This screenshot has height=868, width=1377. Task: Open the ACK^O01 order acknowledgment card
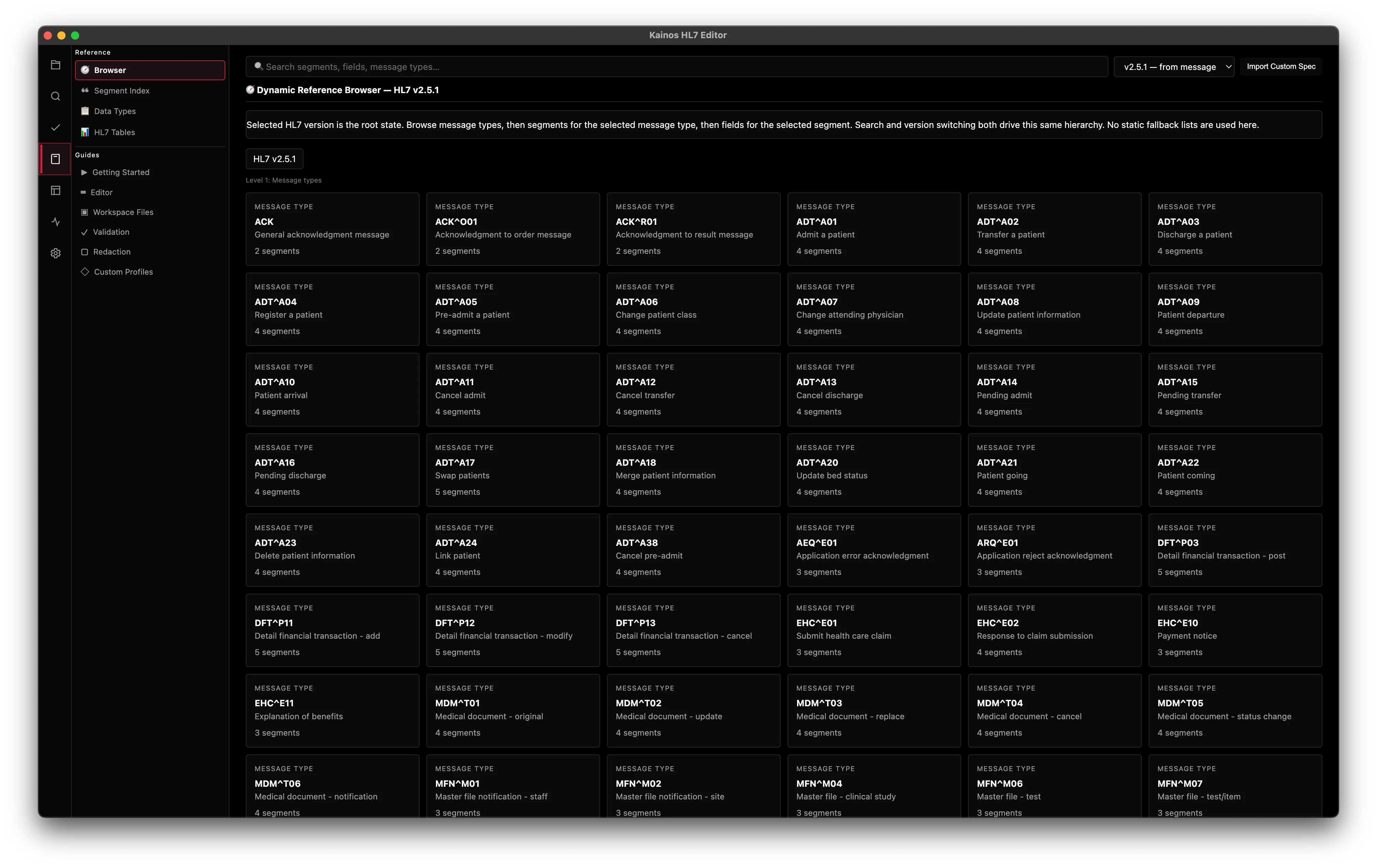click(513, 229)
